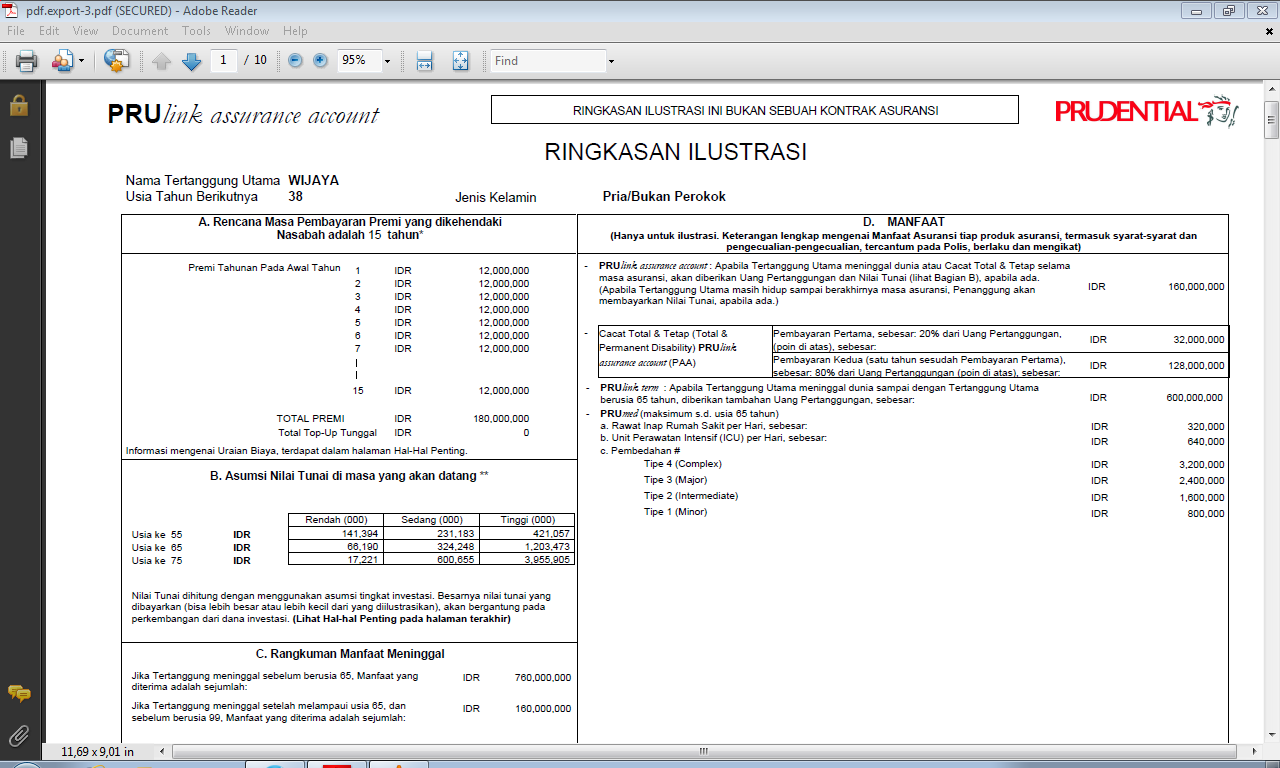Click the "Tinggi (000)" column header

(529, 520)
